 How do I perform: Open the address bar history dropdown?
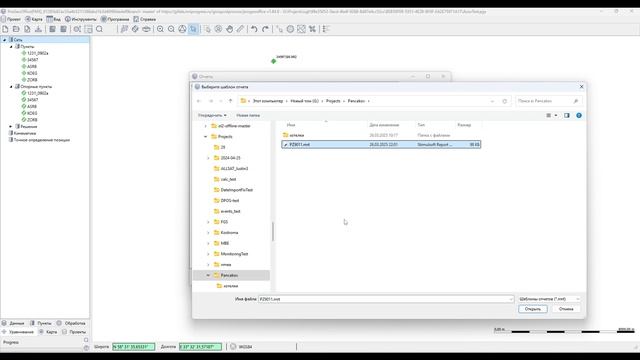coord(492,101)
